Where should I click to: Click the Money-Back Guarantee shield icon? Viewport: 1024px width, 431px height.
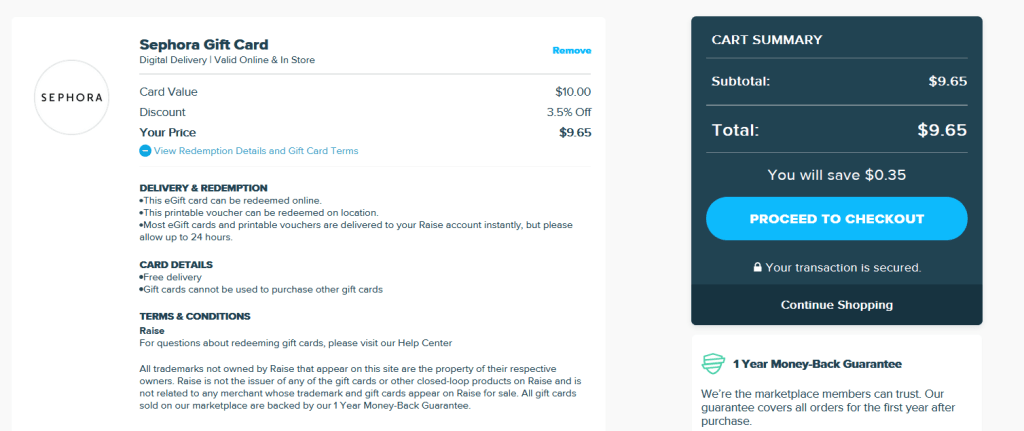712,364
